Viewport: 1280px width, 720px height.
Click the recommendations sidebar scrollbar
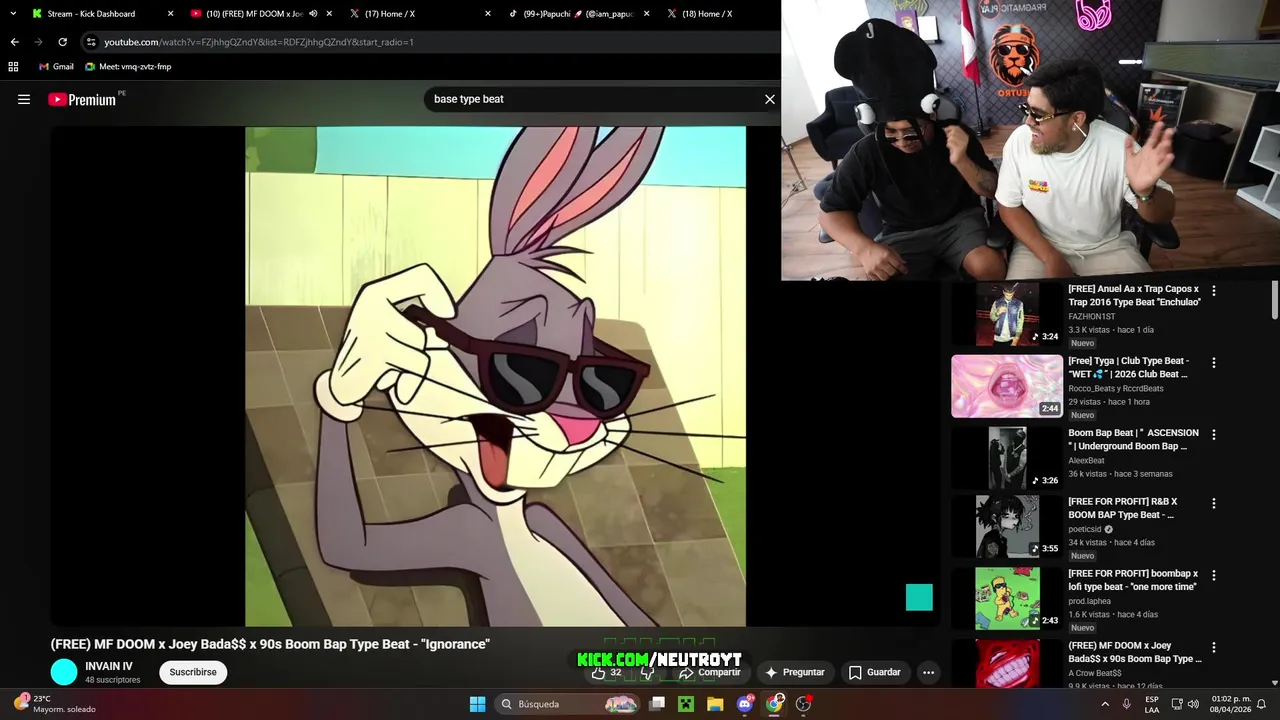(x=1275, y=300)
